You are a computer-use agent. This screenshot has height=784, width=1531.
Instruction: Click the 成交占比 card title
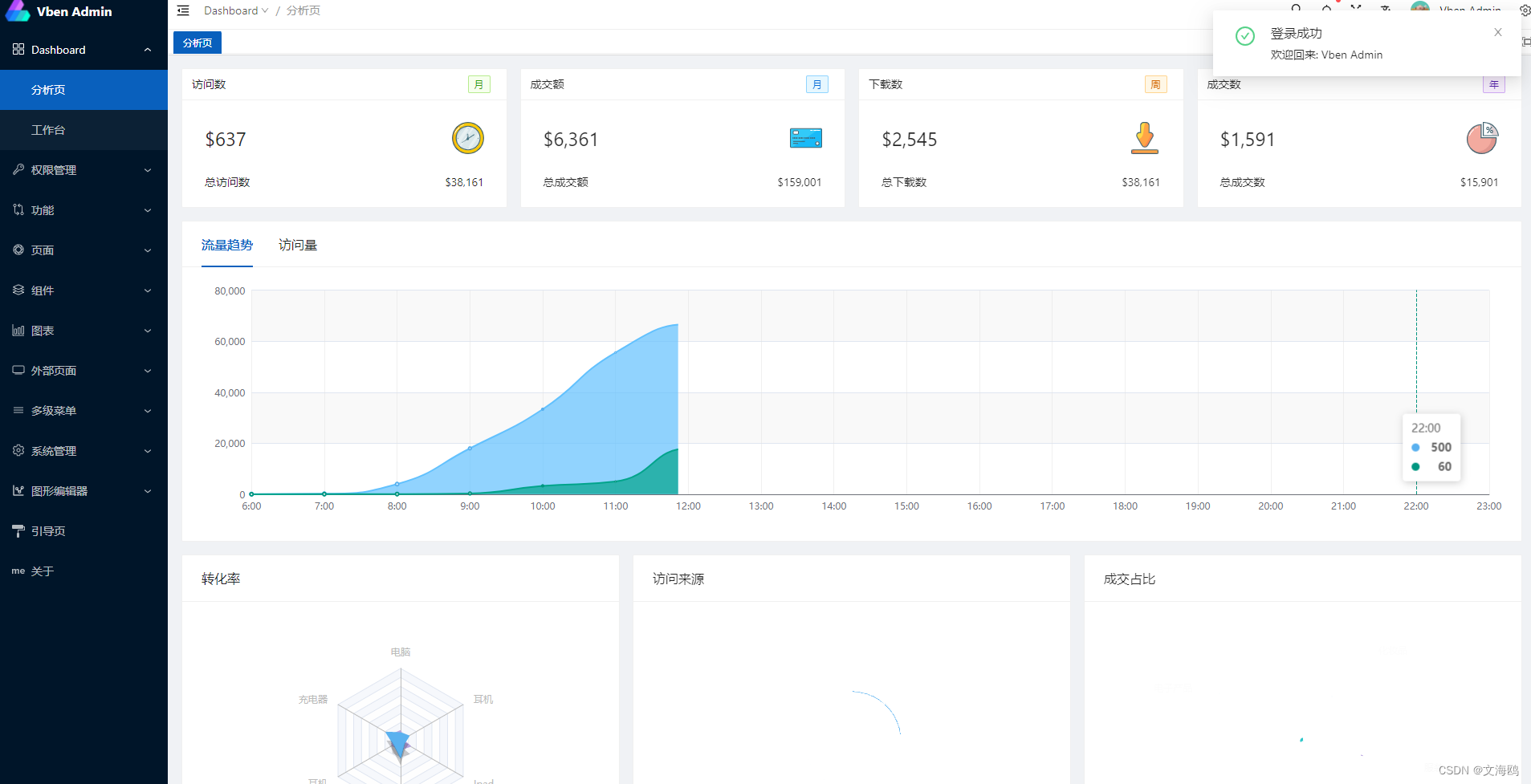point(1130,579)
